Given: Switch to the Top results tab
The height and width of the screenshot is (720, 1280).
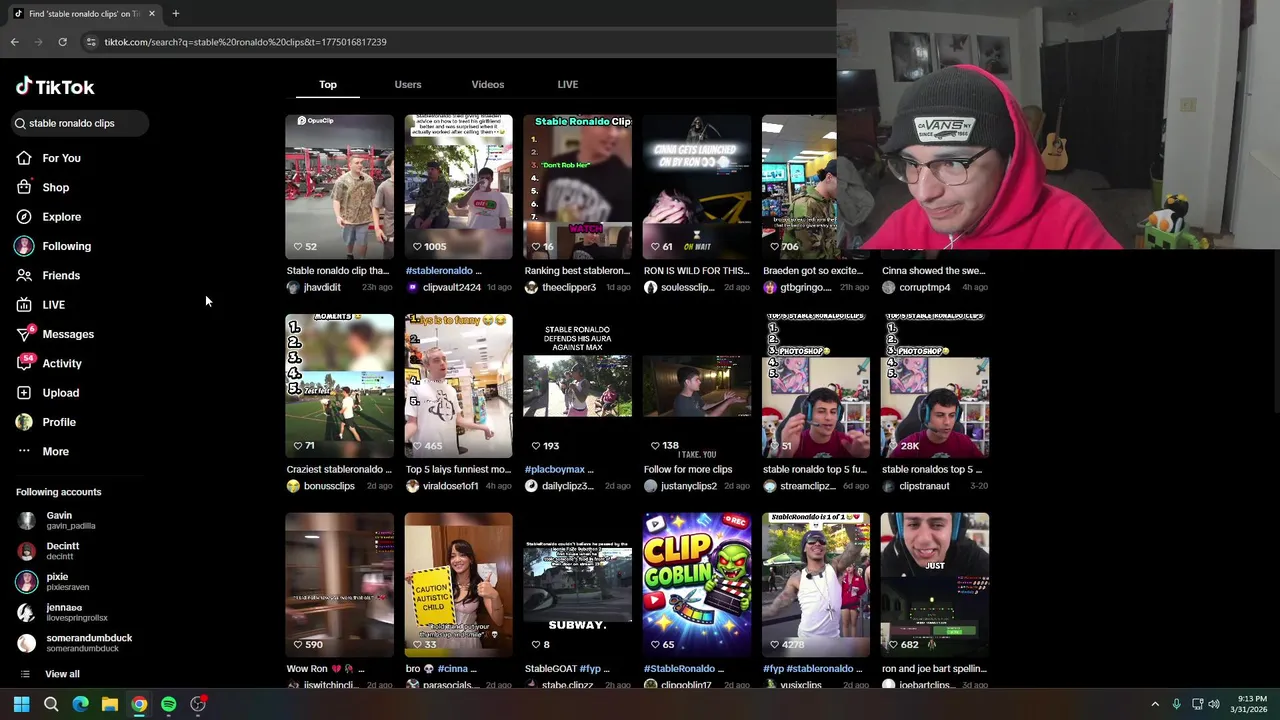Looking at the screenshot, I should [328, 84].
